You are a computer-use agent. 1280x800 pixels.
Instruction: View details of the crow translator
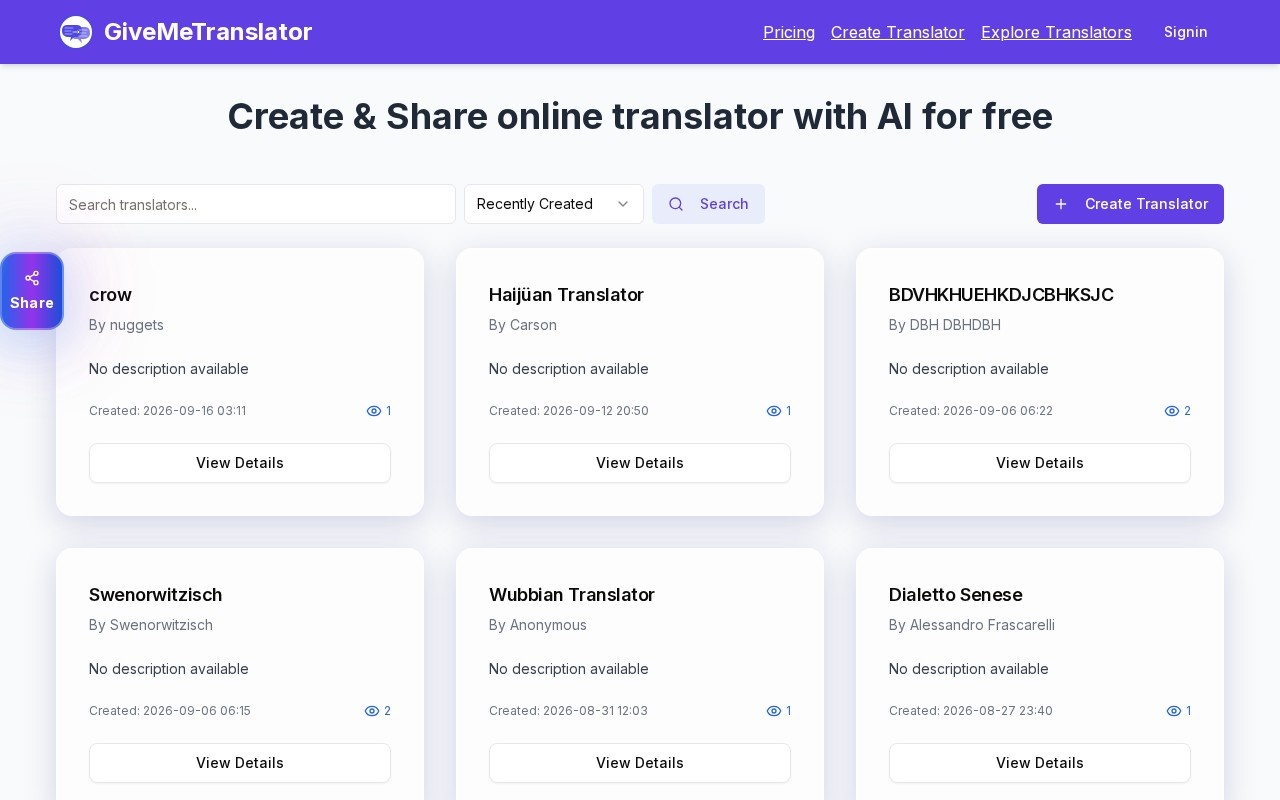click(240, 463)
